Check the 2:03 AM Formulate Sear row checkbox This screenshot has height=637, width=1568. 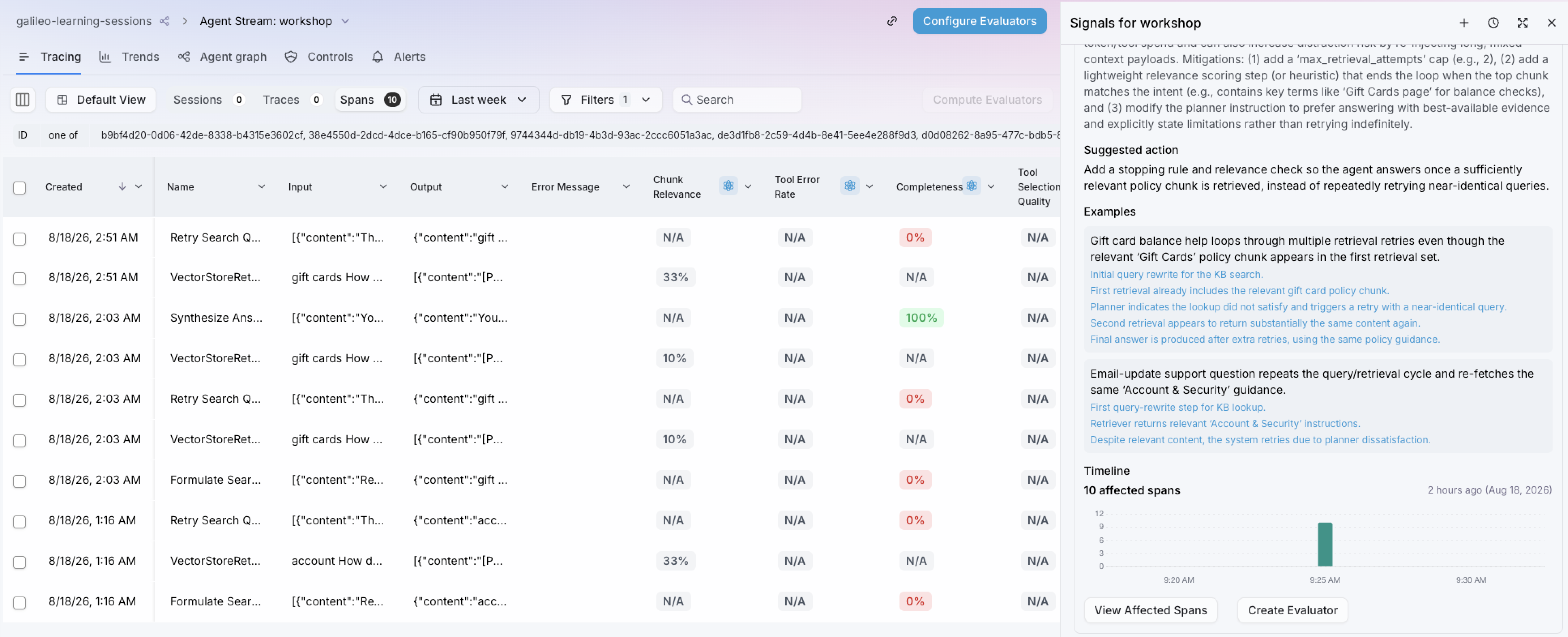click(x=19, y=481)
